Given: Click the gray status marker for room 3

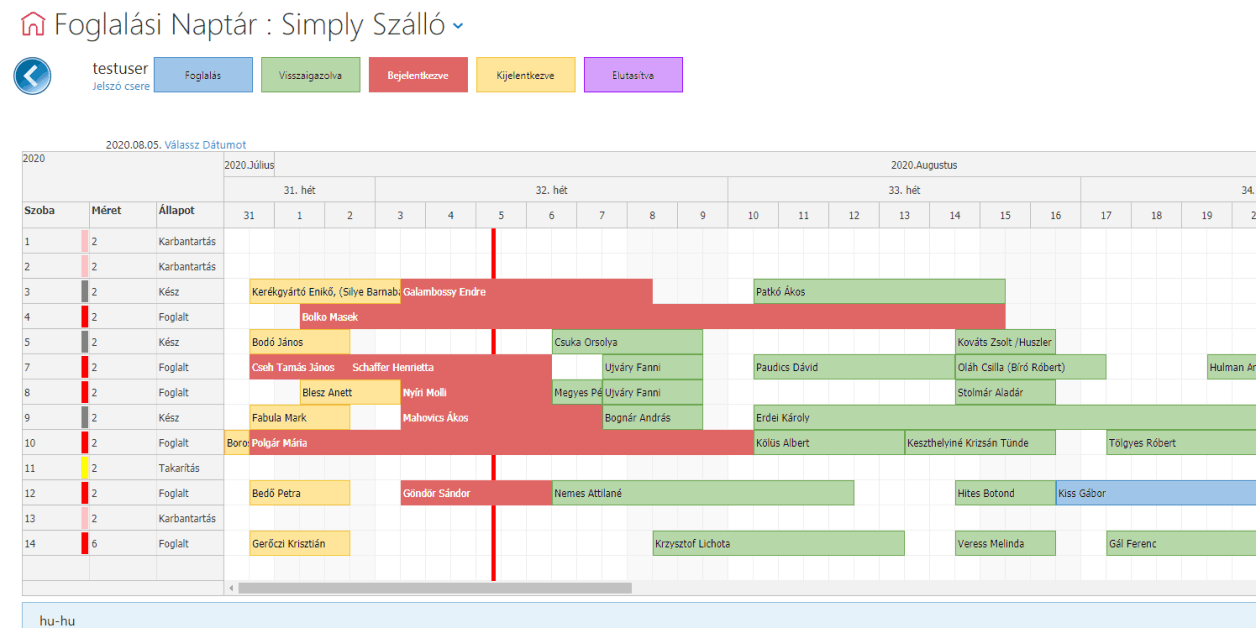Looking at the screenshot, I should click(85, 292).
